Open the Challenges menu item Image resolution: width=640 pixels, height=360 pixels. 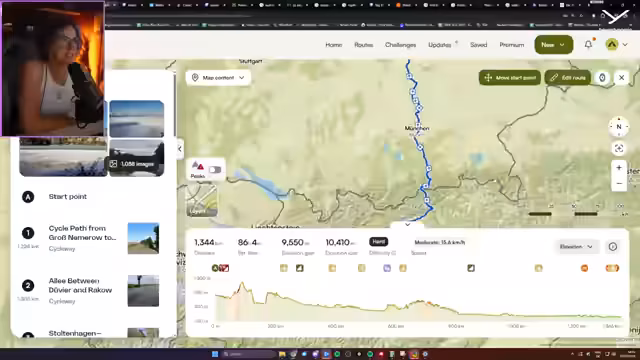tap(400, 44)
